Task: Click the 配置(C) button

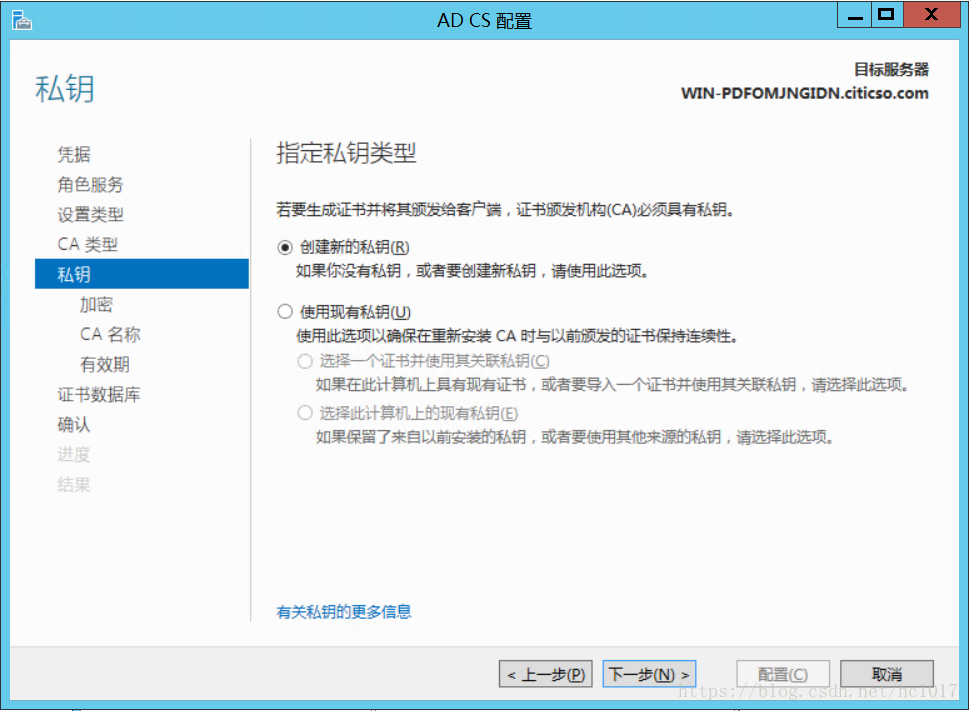Action: [x=783, y=674]
